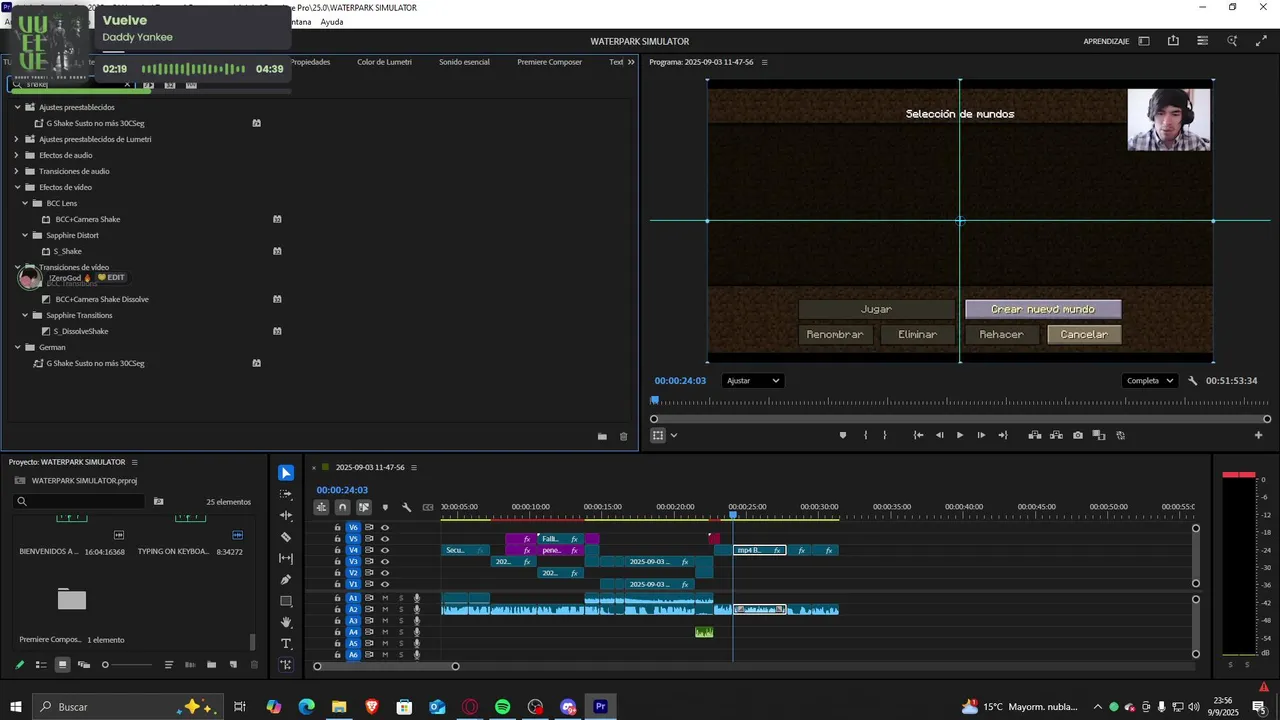Show more panel tabs chevron
The image size is (1280, 720).
click(x=631, y=62)
